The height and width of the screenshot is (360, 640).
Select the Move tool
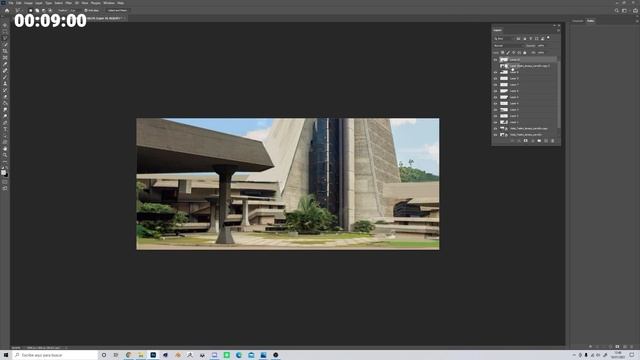tap(5, 25)
